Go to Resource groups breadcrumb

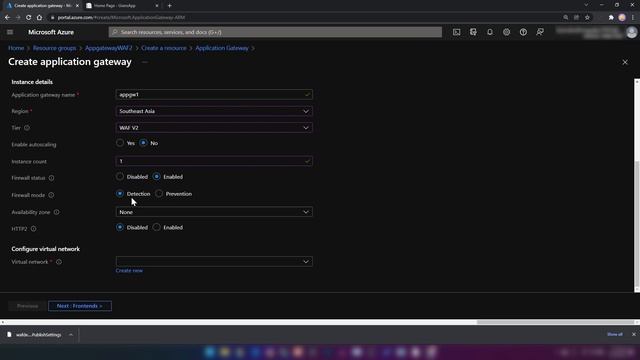tap(54, 48)
